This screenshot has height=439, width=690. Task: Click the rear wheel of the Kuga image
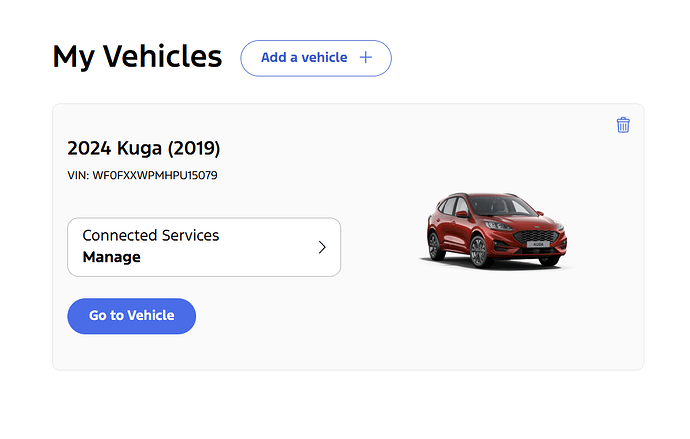433,245
